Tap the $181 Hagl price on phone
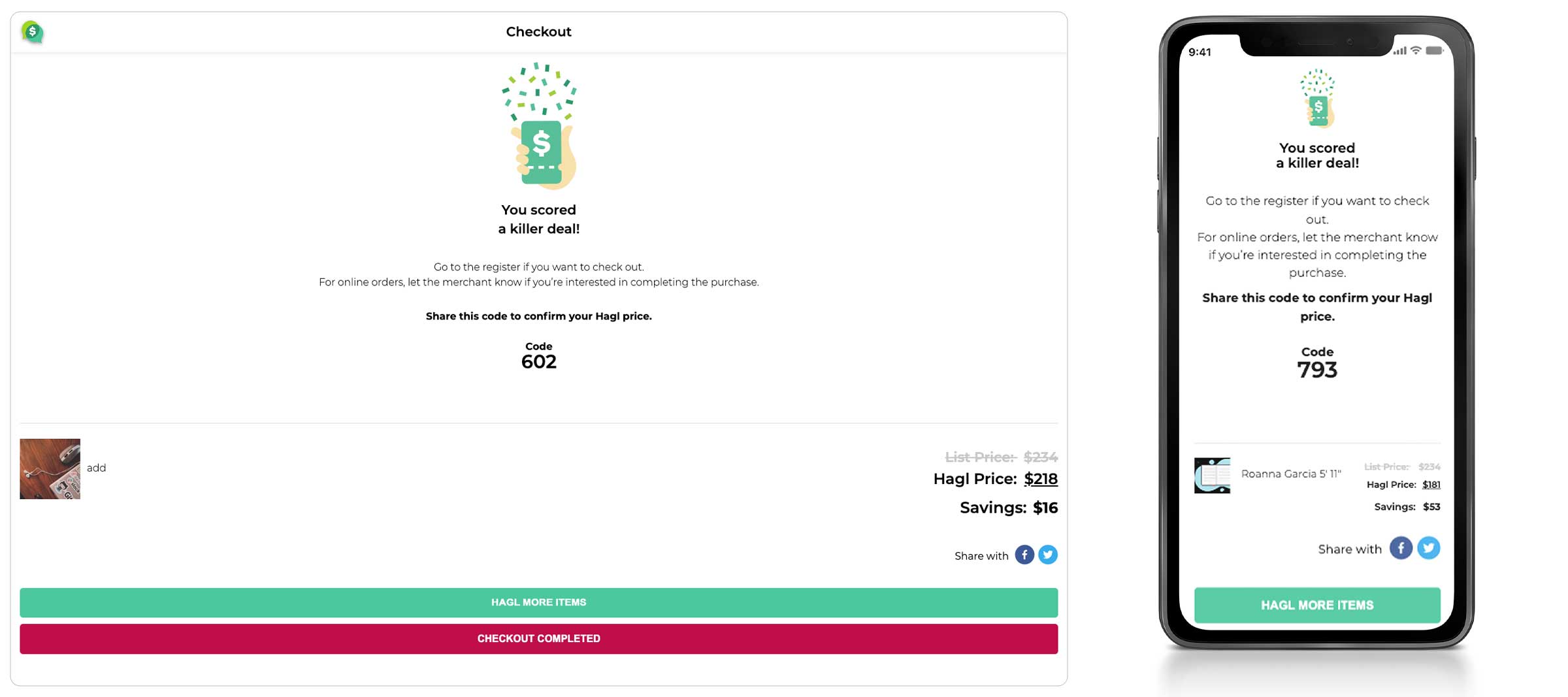The image size is (1568, 697). 1431,485
